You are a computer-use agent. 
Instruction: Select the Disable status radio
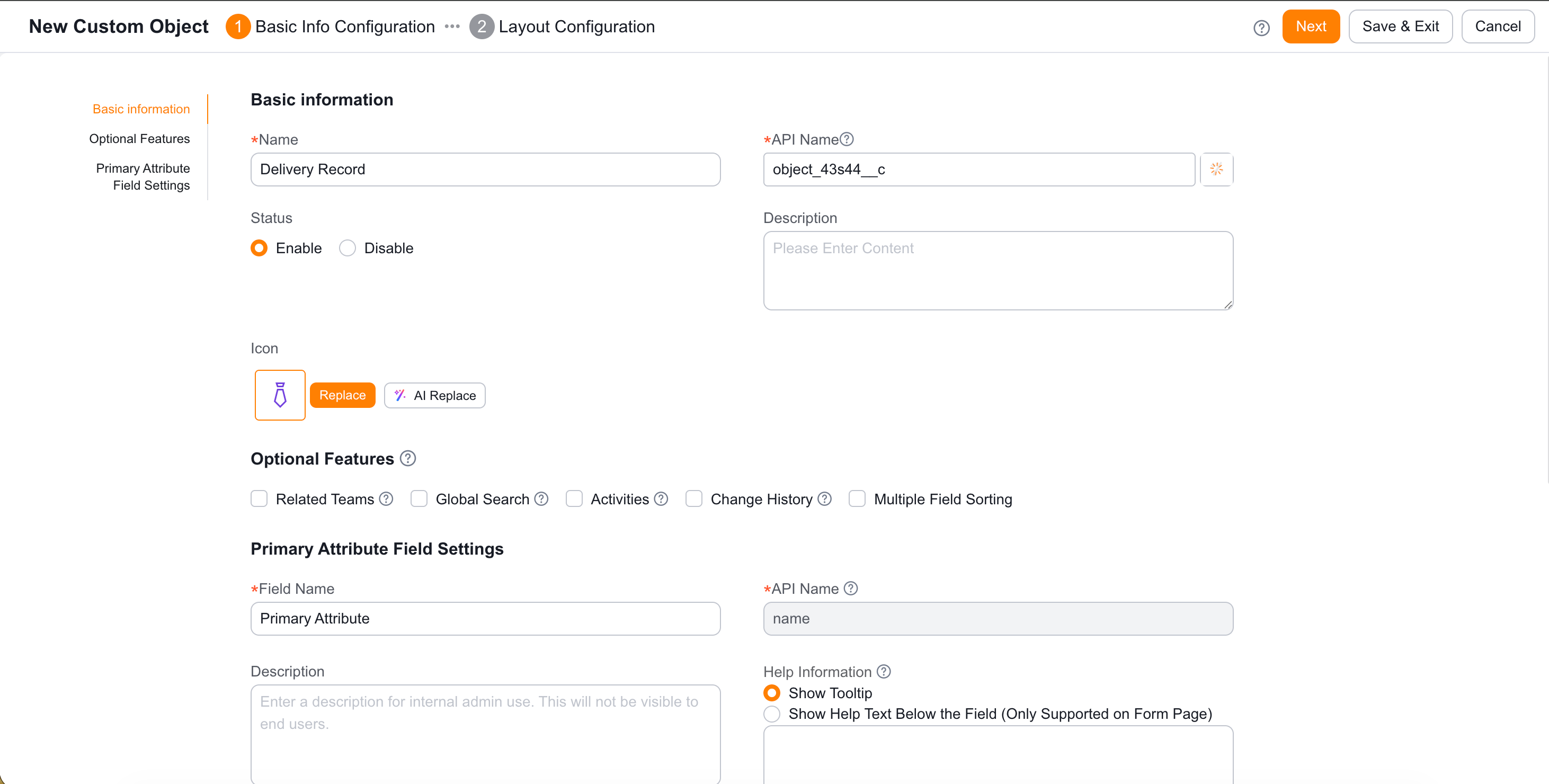(348, 248)
